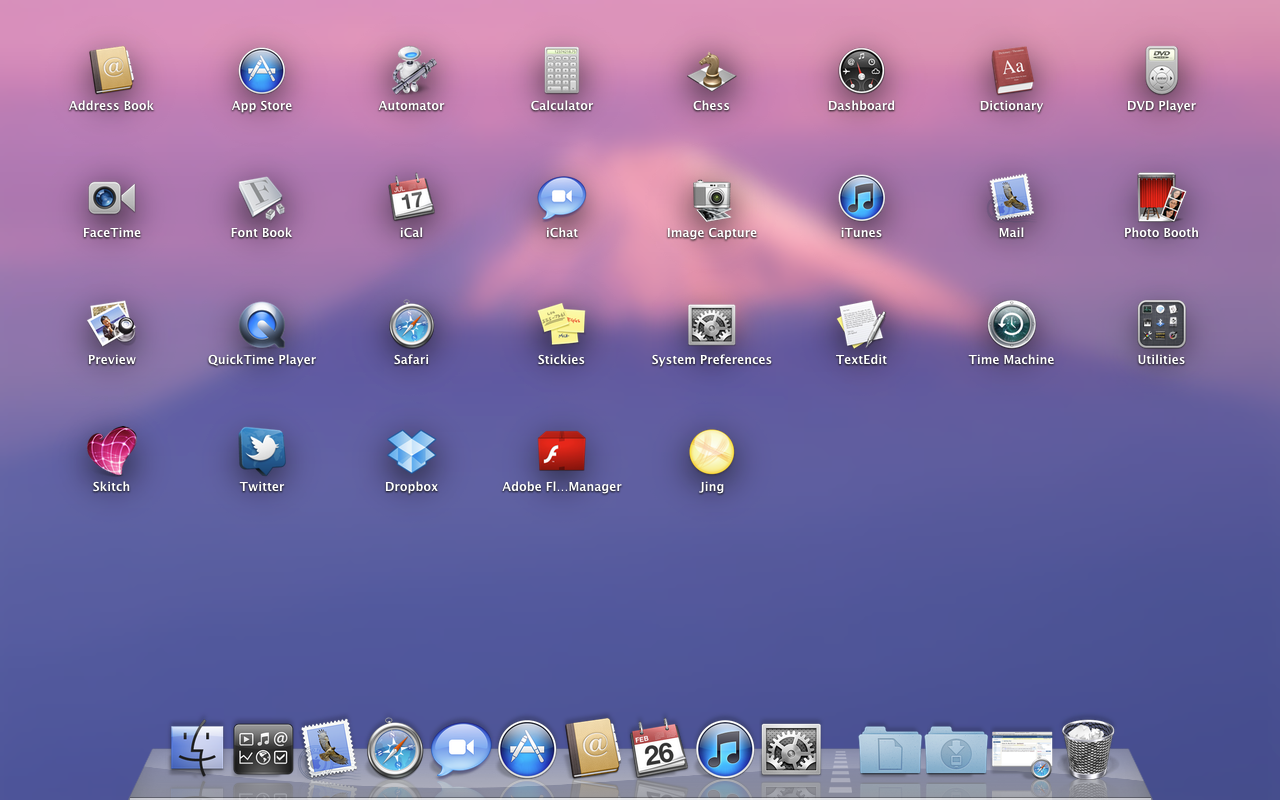Open the Trash in the Dock
1280x800 pixels.
[x=1088, y=748]
